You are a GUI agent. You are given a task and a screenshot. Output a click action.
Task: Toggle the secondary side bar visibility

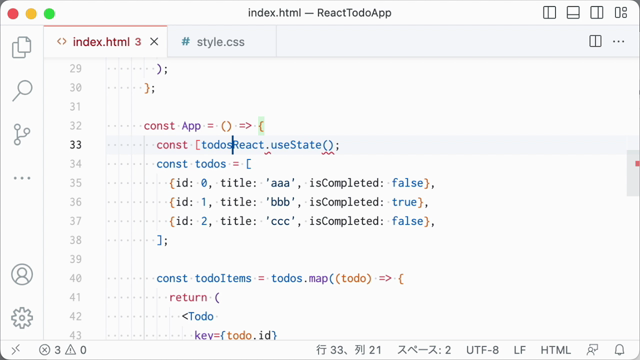point(597,13)
